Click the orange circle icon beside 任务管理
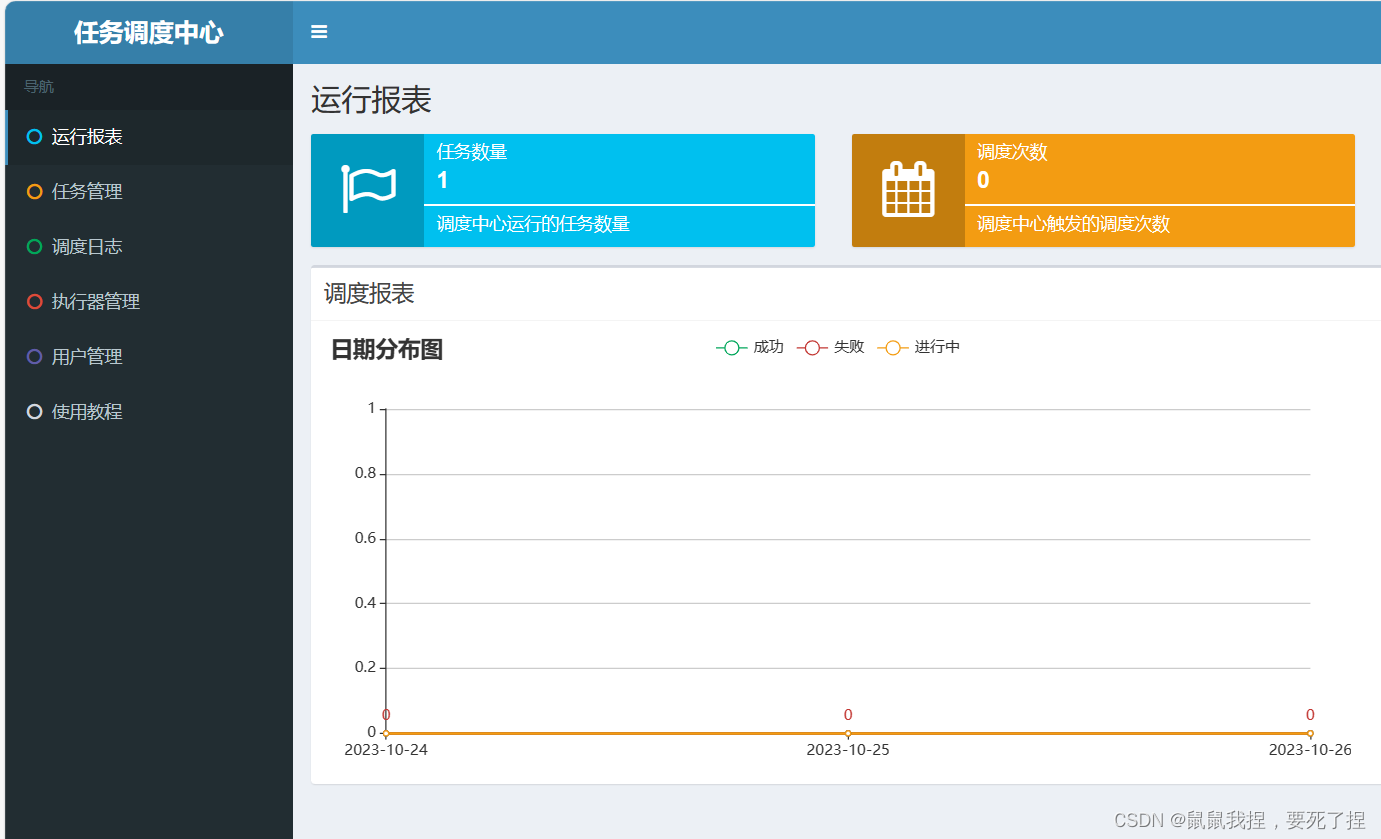 pos(35,192)
